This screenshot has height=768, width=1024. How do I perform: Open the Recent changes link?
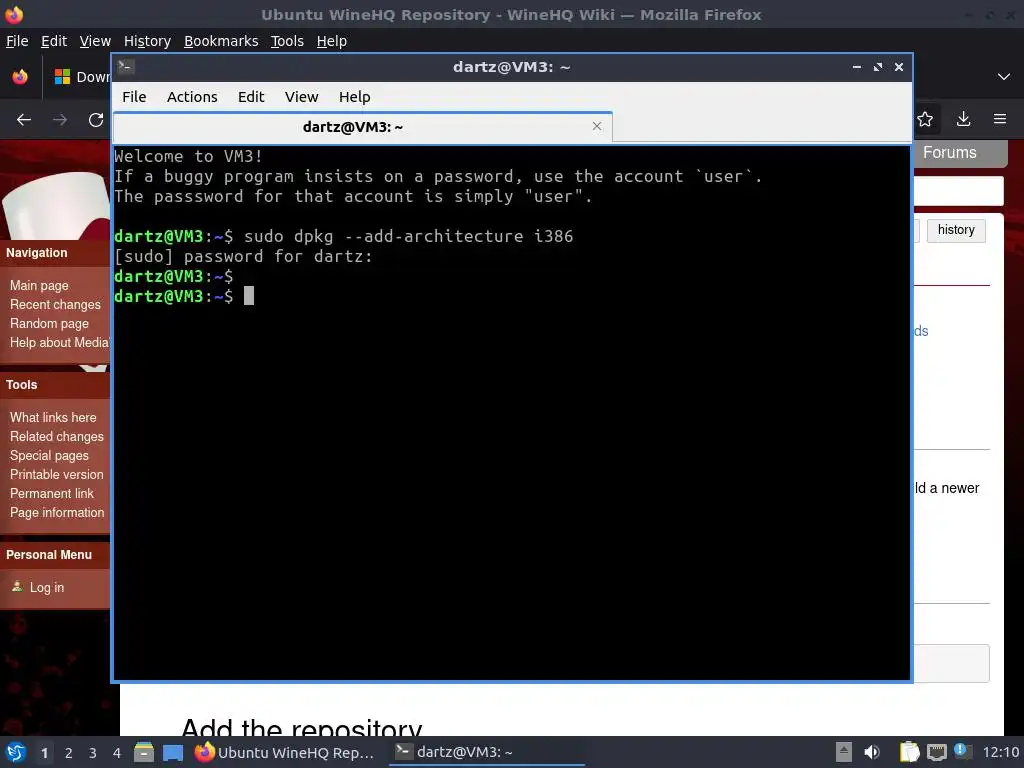[56, 304]
